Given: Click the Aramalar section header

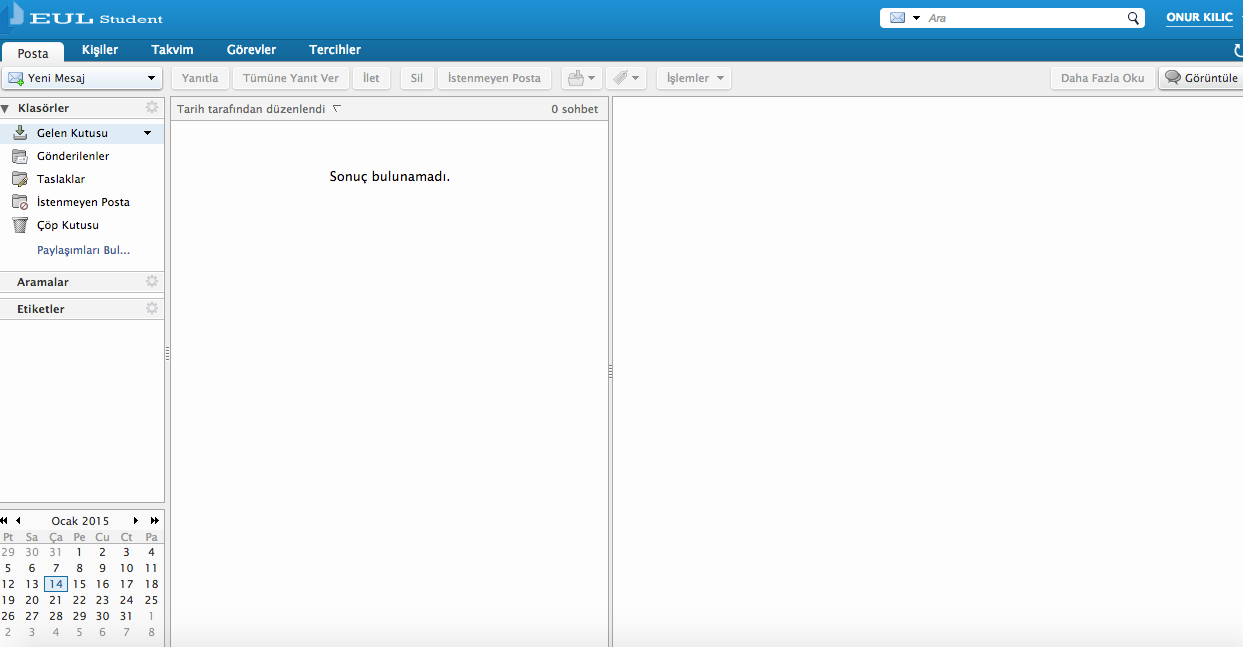Looking at the screenshot, I should (82, 282).
